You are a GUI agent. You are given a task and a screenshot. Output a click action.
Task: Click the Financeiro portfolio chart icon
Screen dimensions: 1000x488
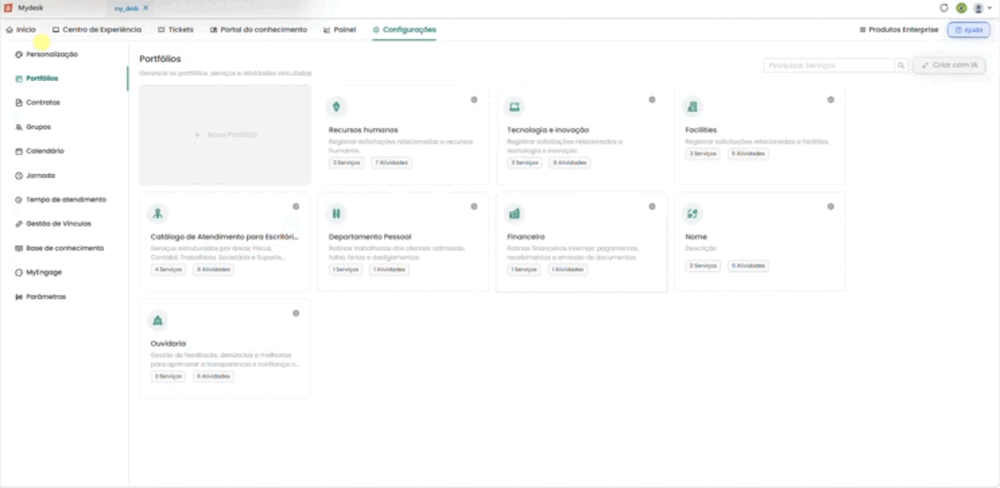point(515,213)
